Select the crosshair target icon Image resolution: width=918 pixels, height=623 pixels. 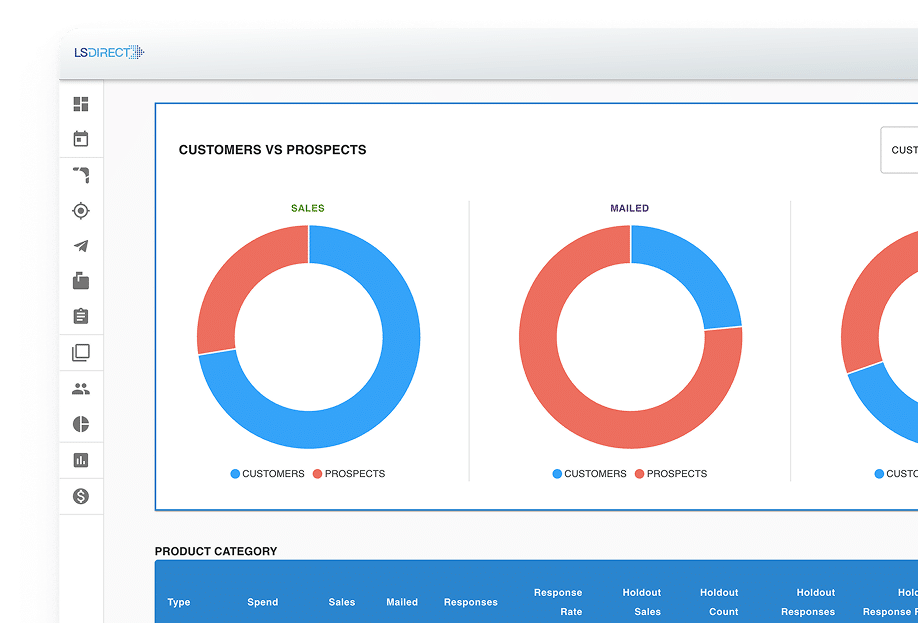(81, 210)
